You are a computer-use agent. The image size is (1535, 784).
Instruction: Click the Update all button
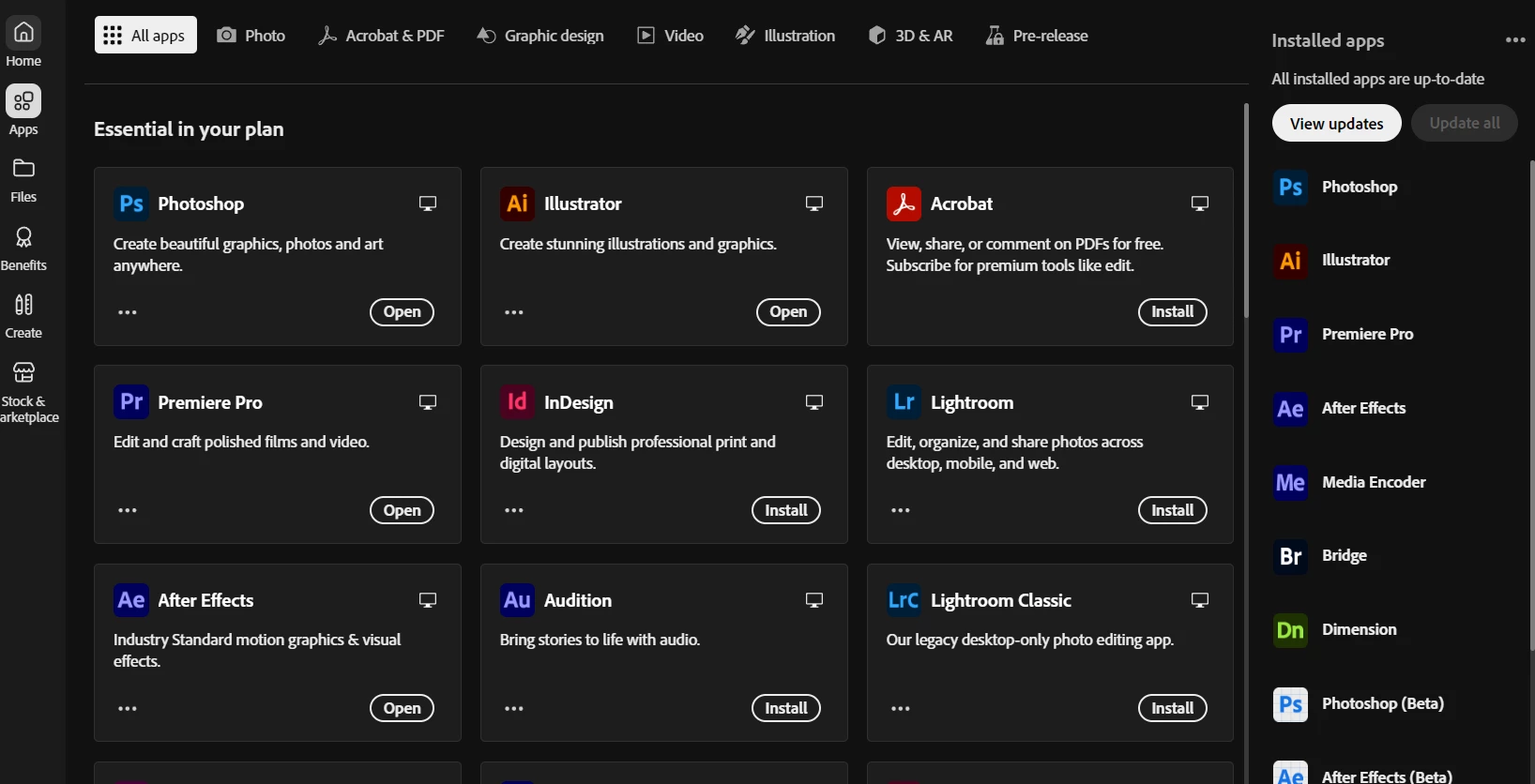coord(1464,123)
